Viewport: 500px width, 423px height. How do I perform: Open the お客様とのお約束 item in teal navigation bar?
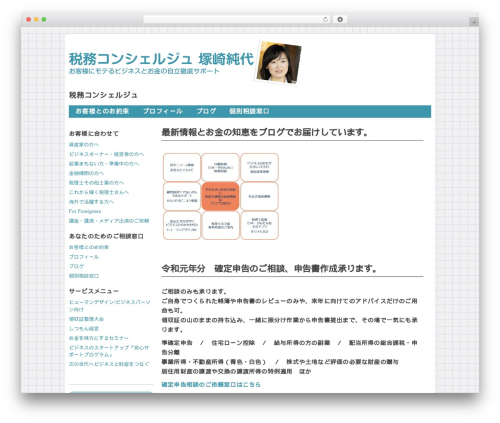(102, 111)
